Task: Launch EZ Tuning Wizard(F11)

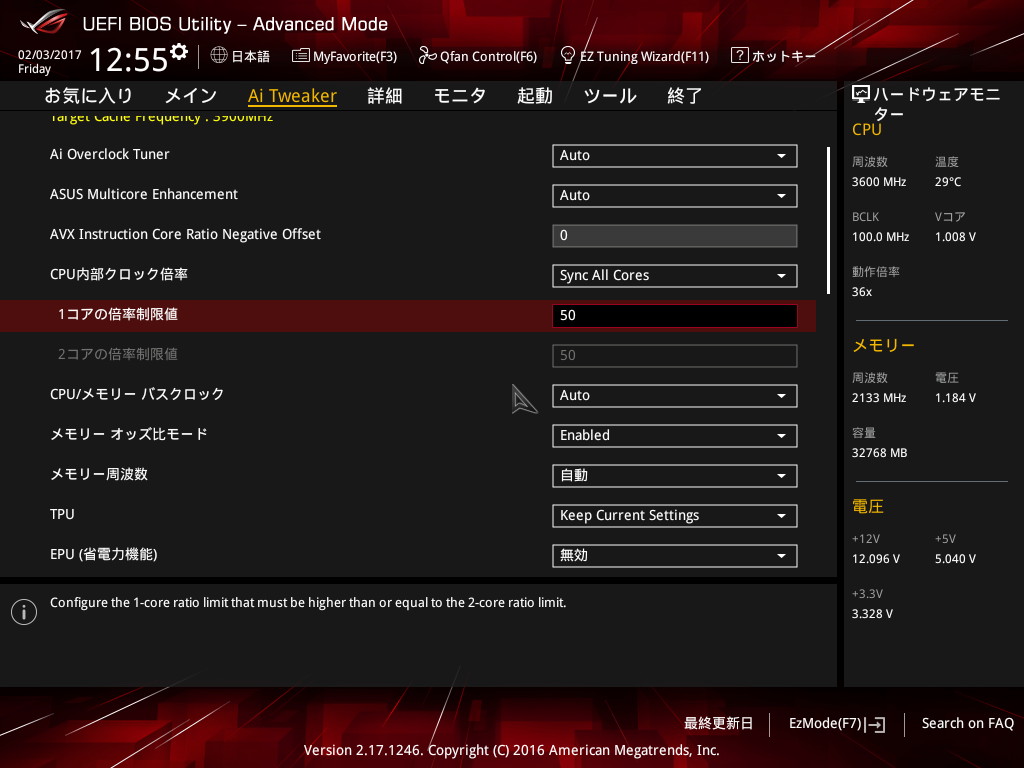Action: pos(635,56)
